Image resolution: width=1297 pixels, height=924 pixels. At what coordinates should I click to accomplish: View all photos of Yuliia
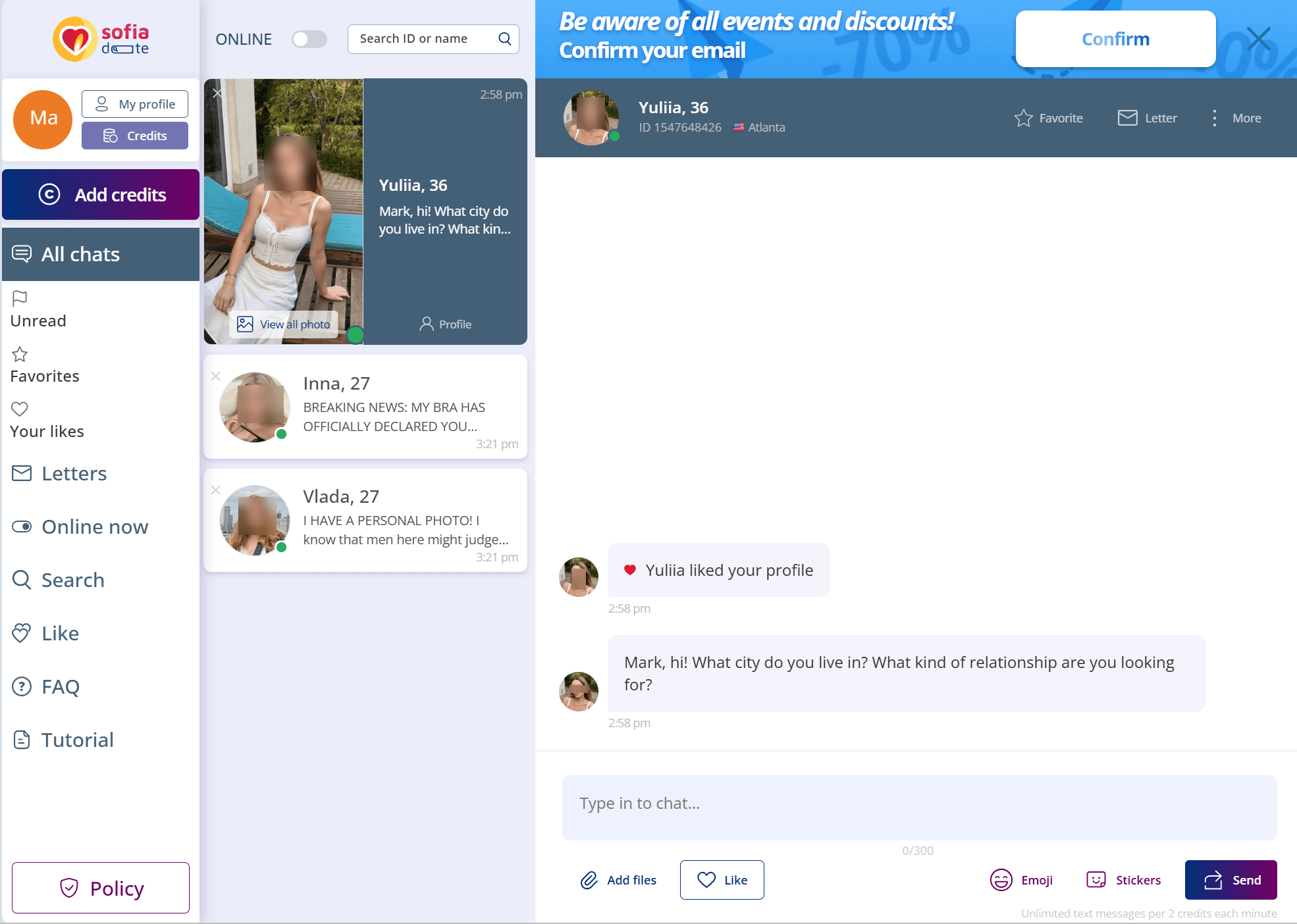(284, 324)
